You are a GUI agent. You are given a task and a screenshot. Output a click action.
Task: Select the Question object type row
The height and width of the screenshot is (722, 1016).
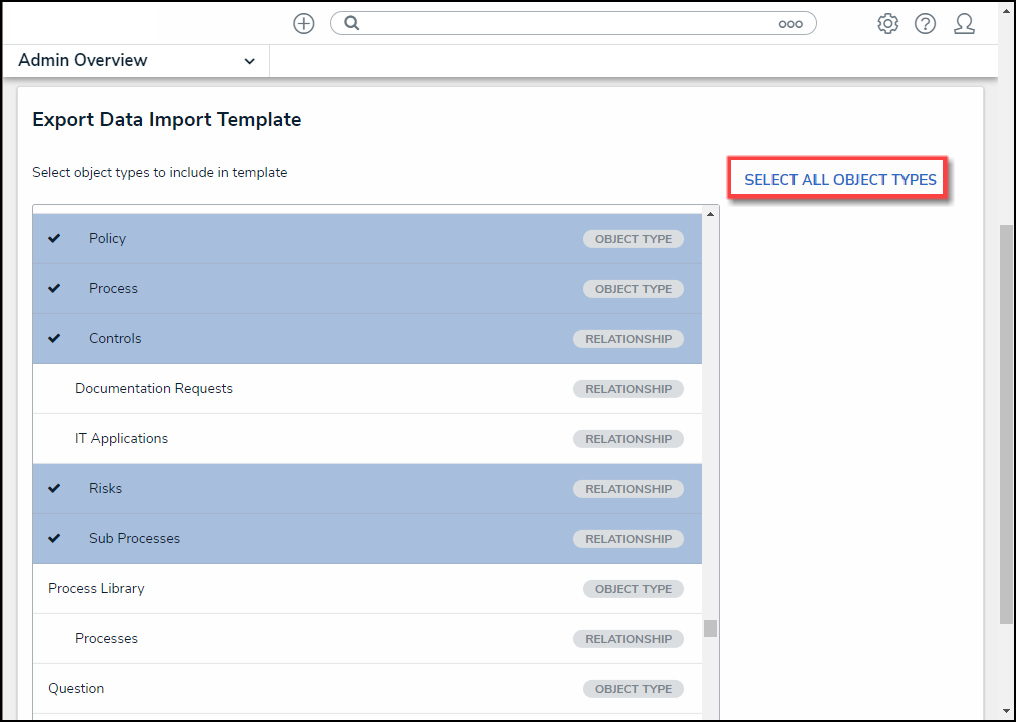(x=367, y=688)
